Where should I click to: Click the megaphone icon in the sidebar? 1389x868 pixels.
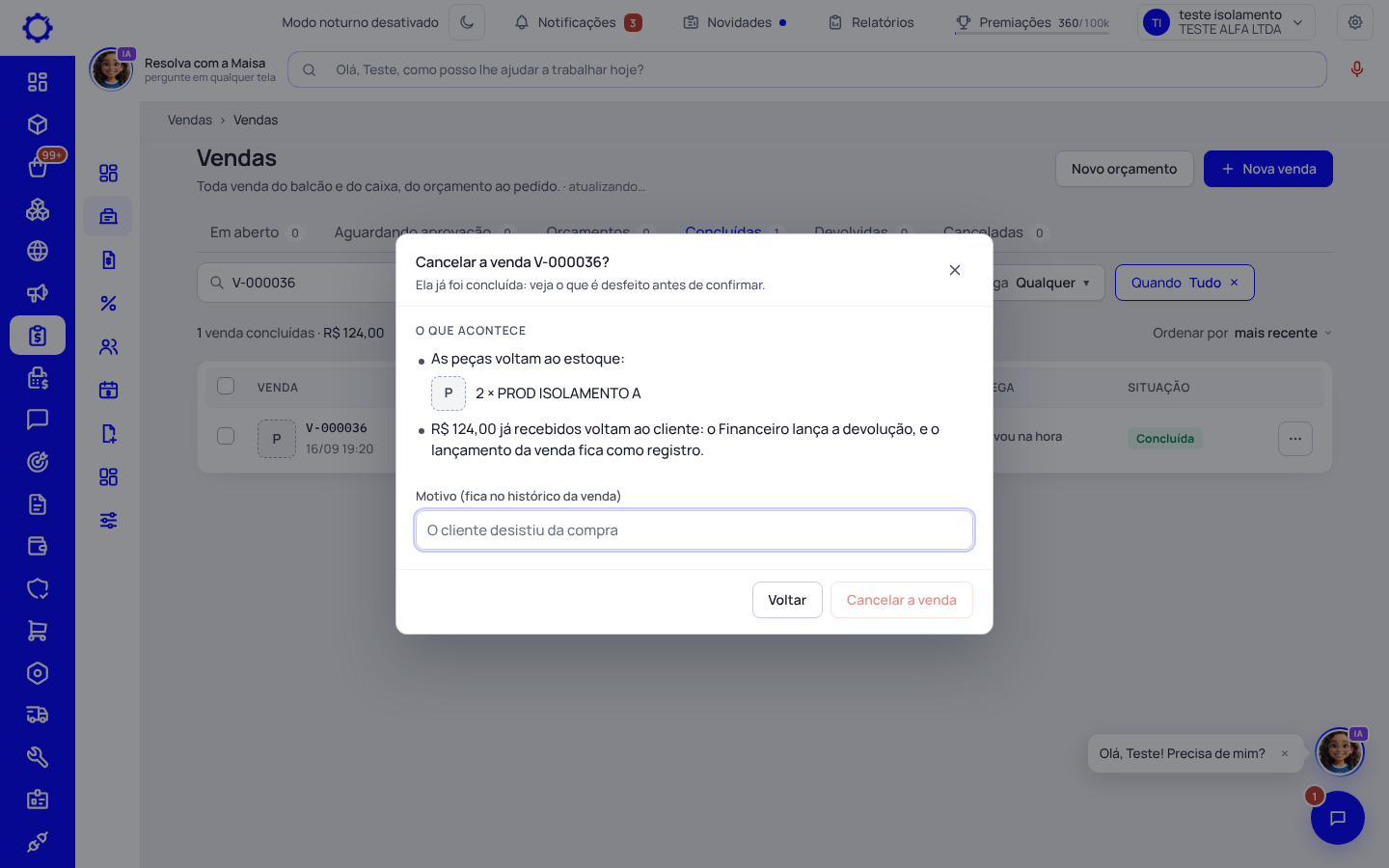tap(38, 293)
